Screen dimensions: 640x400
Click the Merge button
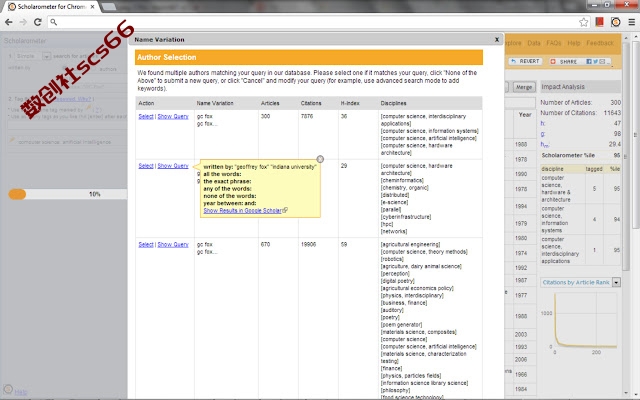(x=524, y=87)
